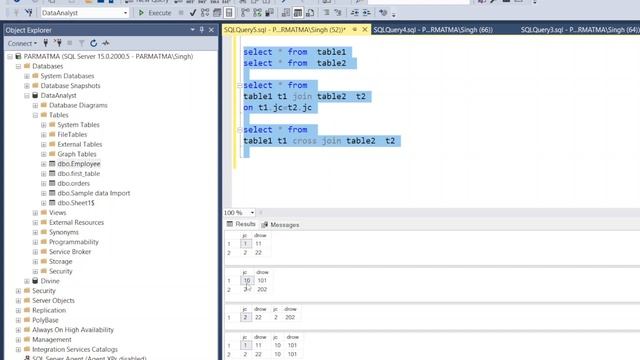Select dbo.first_table in the tree
Screen dimensions: 640x360
[x=79, y=173]
